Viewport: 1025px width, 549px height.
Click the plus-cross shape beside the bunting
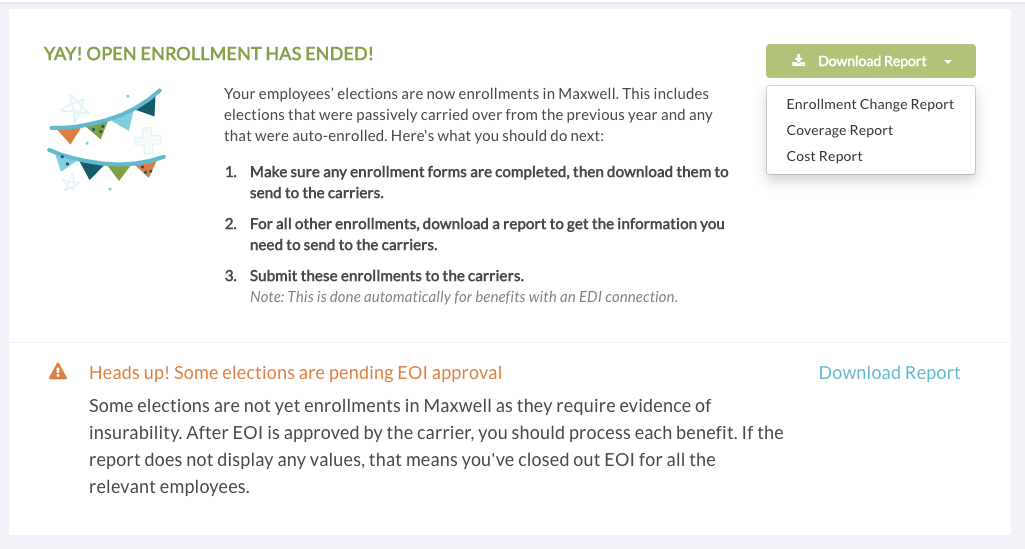click(x=147, y=141)
